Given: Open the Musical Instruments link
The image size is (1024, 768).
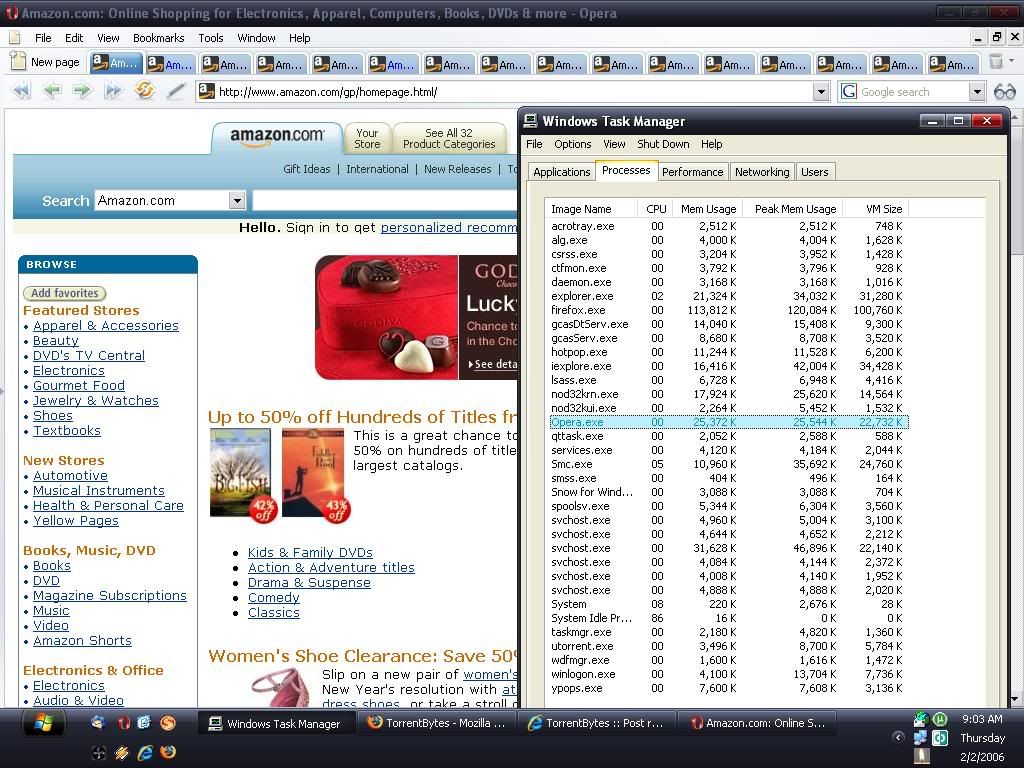Looking at the screenshot, I should pyautogui.click(x=99, y=490).
